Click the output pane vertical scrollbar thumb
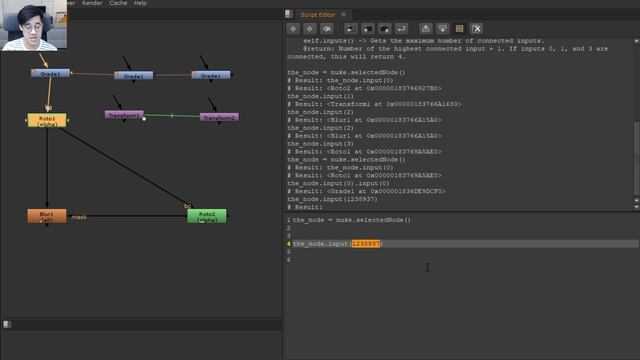The image size is (640, 360). click(x=636, y=158)
